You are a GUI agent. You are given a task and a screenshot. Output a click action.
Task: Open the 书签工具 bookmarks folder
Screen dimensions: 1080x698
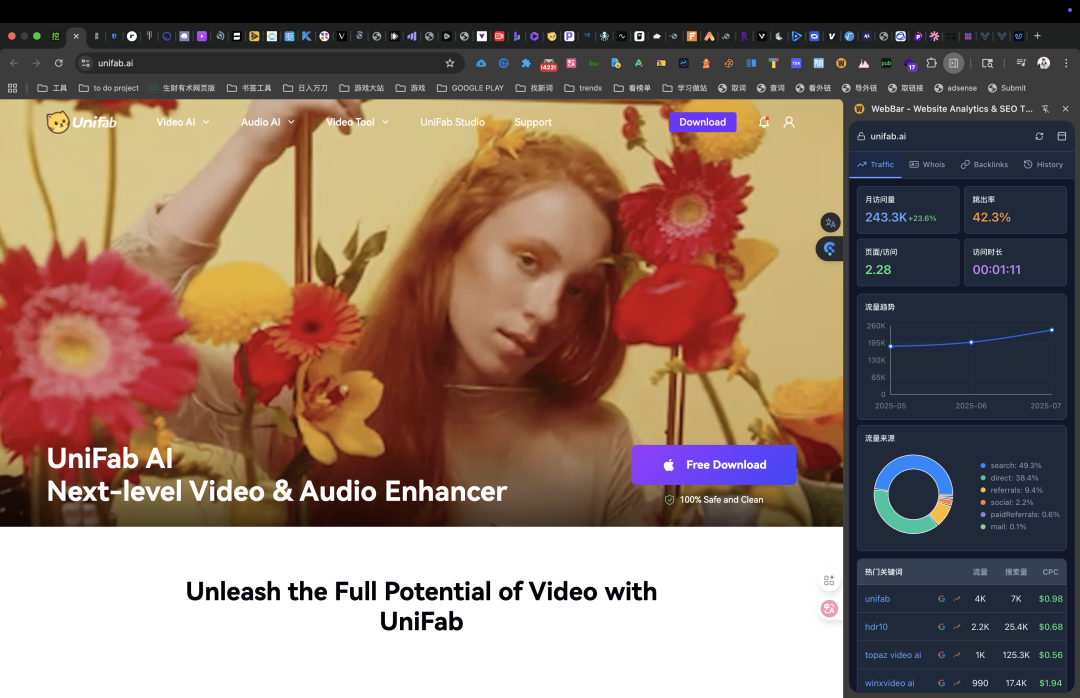tap(249, 88)
